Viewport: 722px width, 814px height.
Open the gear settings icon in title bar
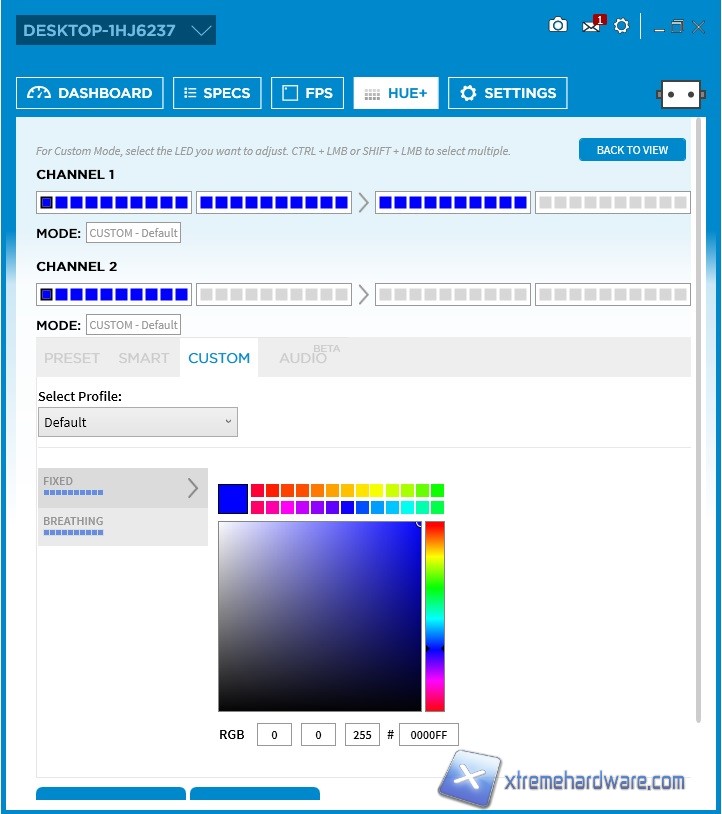point(622,26)
